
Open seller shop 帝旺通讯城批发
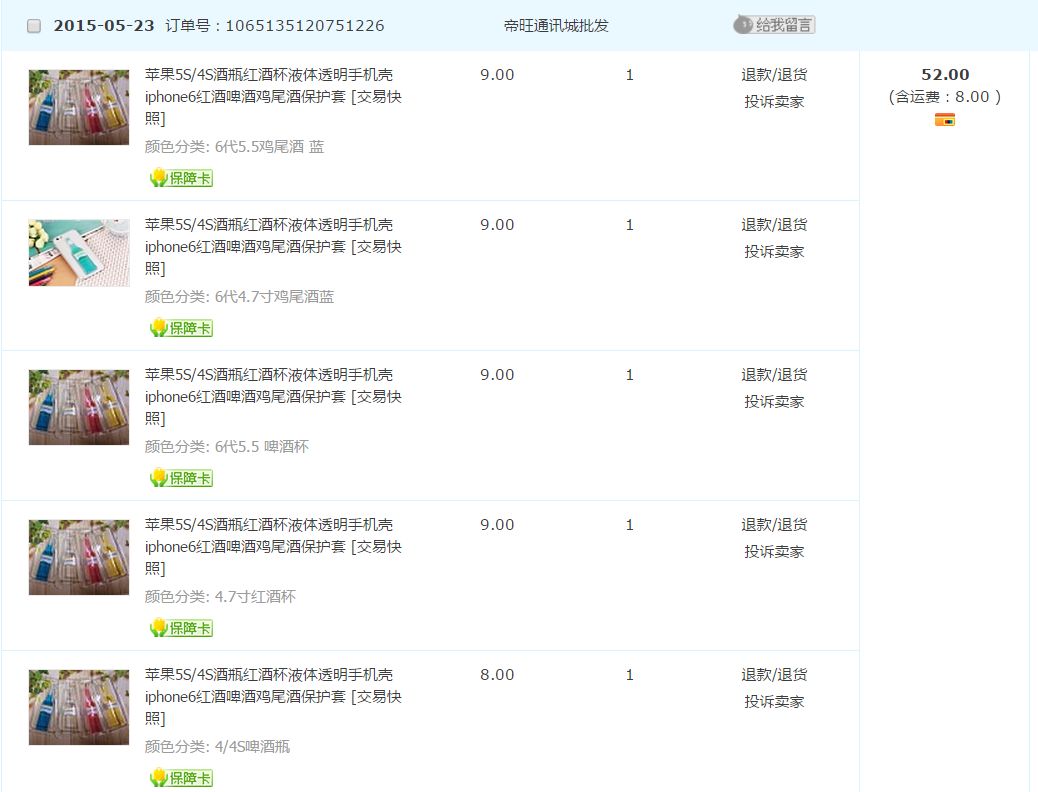[x=556, y=26]
